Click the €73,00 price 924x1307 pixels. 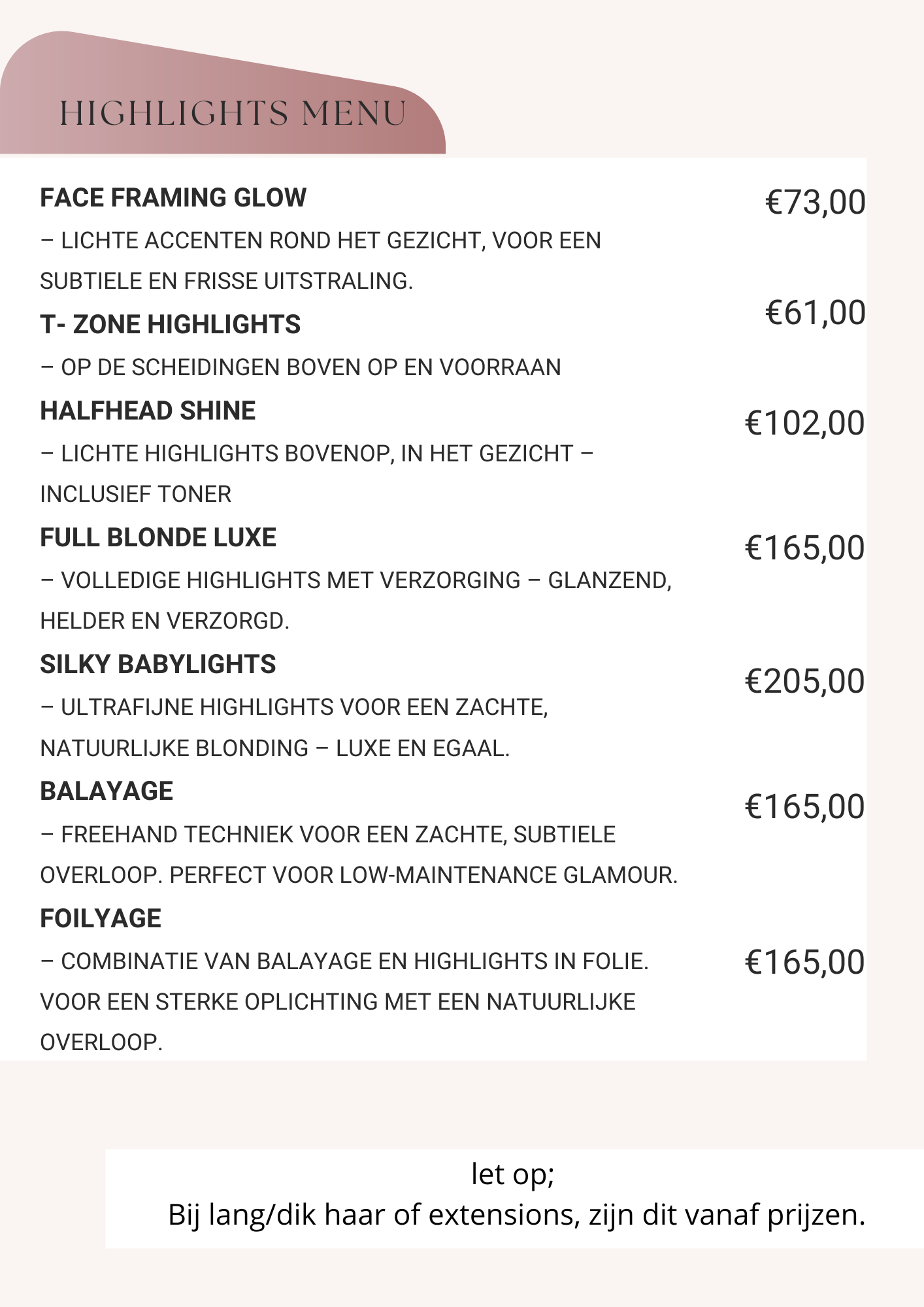pos(815,202)
